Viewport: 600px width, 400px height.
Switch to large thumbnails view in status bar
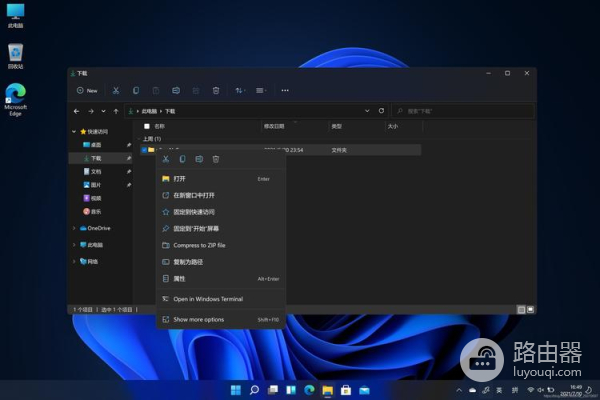(x=529, y=310)
